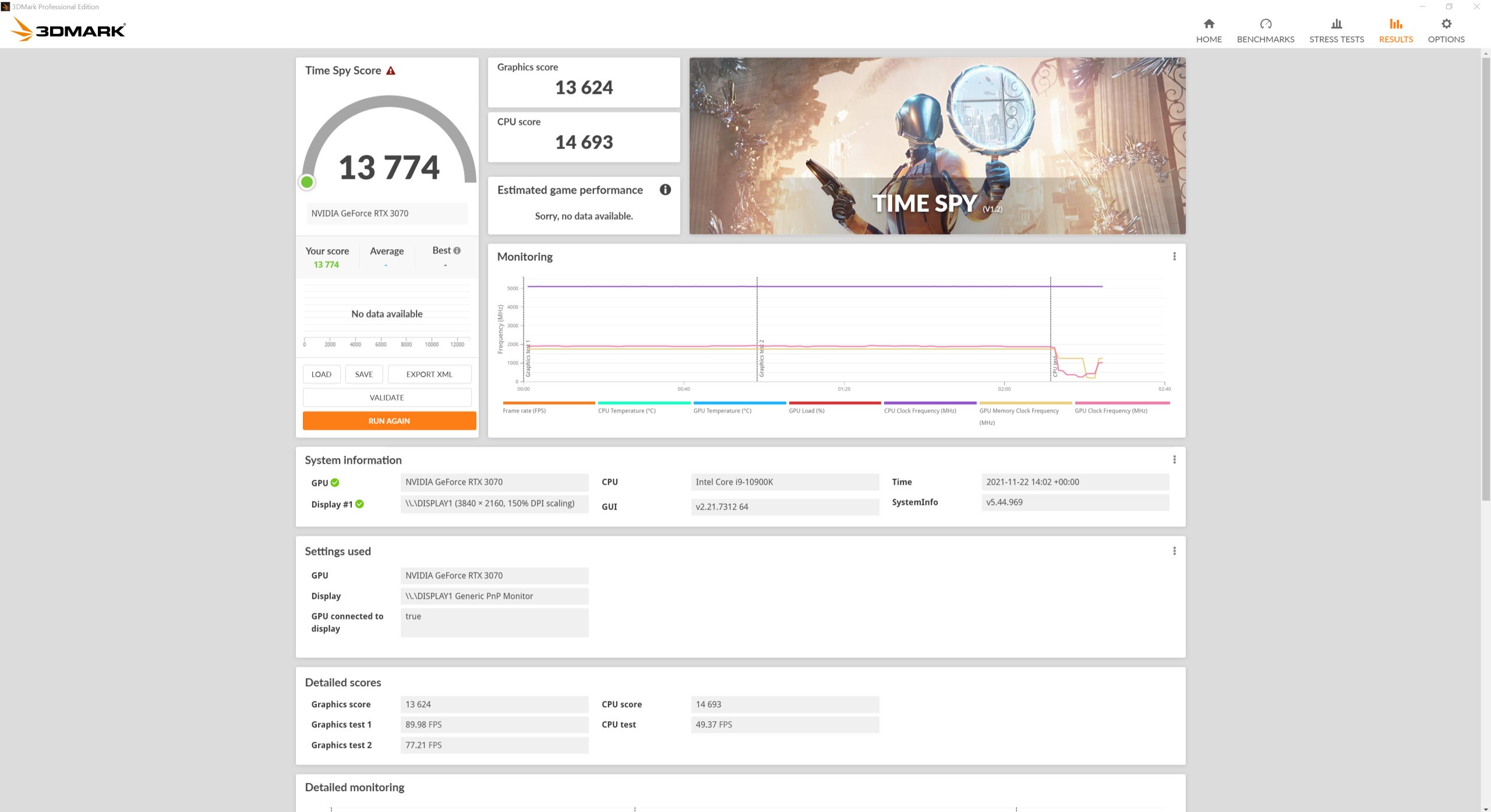Open Benchmarks via the speedometer icon
The height and width of the screenshot is (812, 1491).
(x=1265, y=24)
